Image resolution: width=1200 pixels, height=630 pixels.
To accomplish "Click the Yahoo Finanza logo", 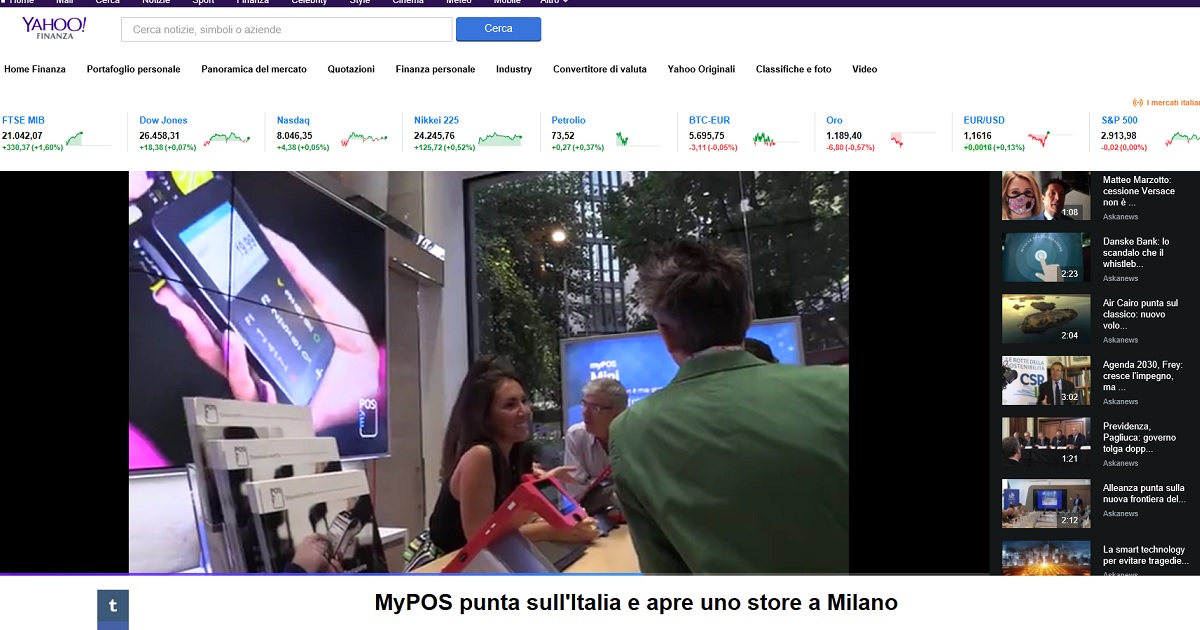I will (x=54, y=28).
